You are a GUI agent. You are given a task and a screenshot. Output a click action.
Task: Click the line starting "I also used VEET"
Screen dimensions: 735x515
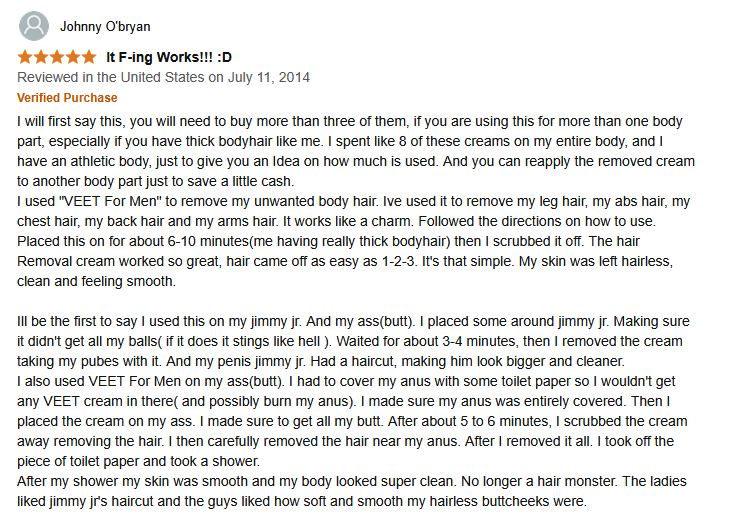pos(346,381)
